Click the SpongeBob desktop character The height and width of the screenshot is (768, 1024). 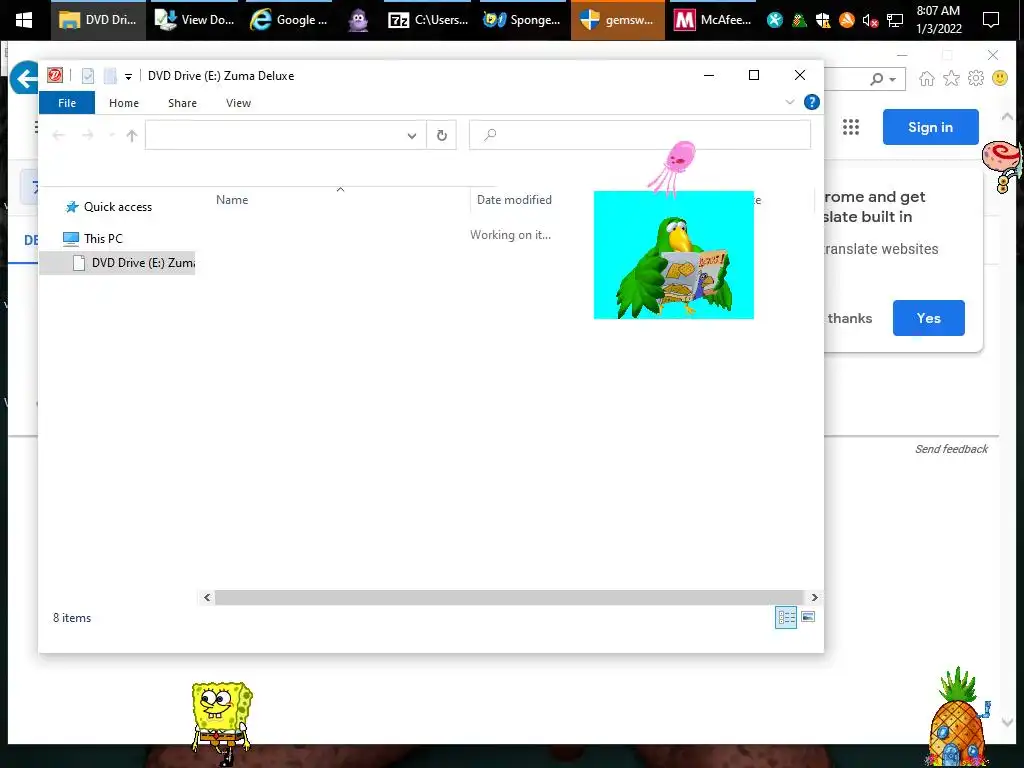coord(221,723)
